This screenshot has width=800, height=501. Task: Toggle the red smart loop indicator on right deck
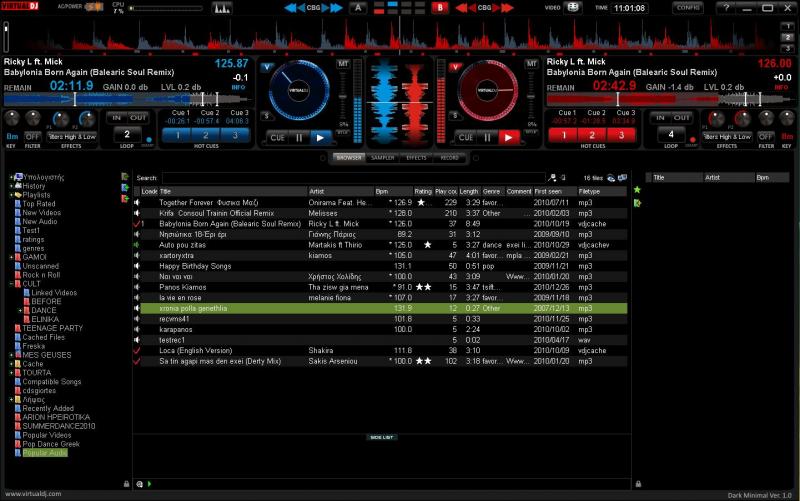coord(692,140)
